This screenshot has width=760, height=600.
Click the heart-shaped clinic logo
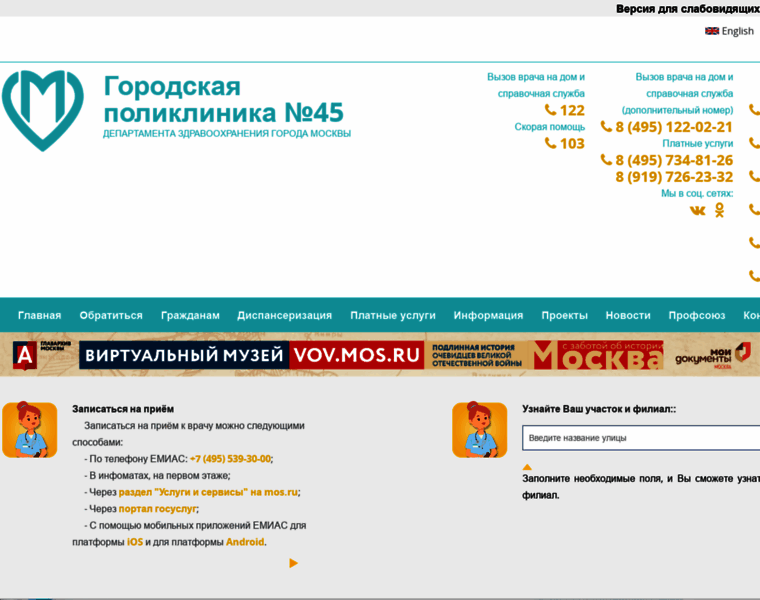click(43, 111)
